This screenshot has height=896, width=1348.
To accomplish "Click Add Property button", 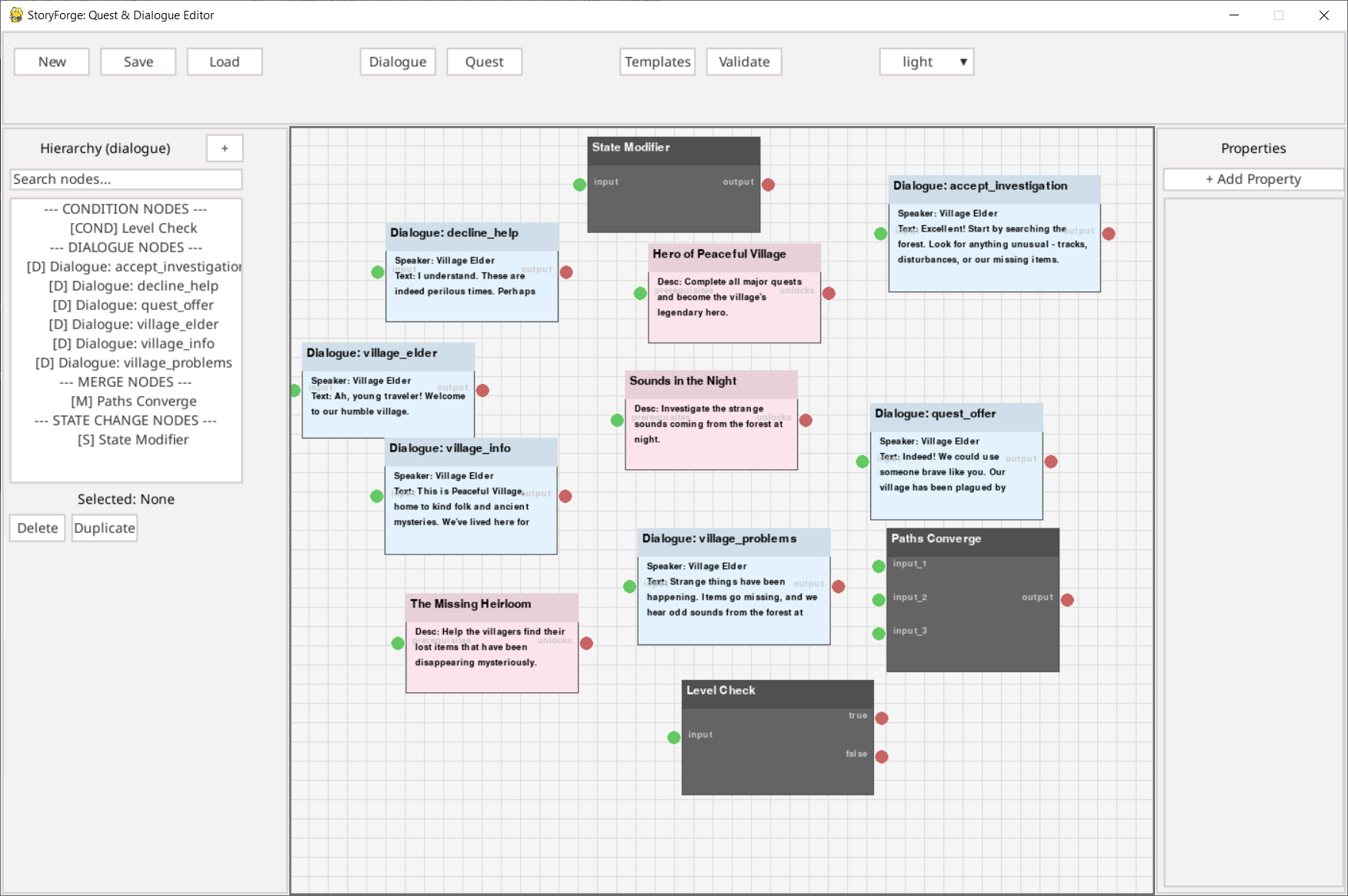I will [1253, 179].
